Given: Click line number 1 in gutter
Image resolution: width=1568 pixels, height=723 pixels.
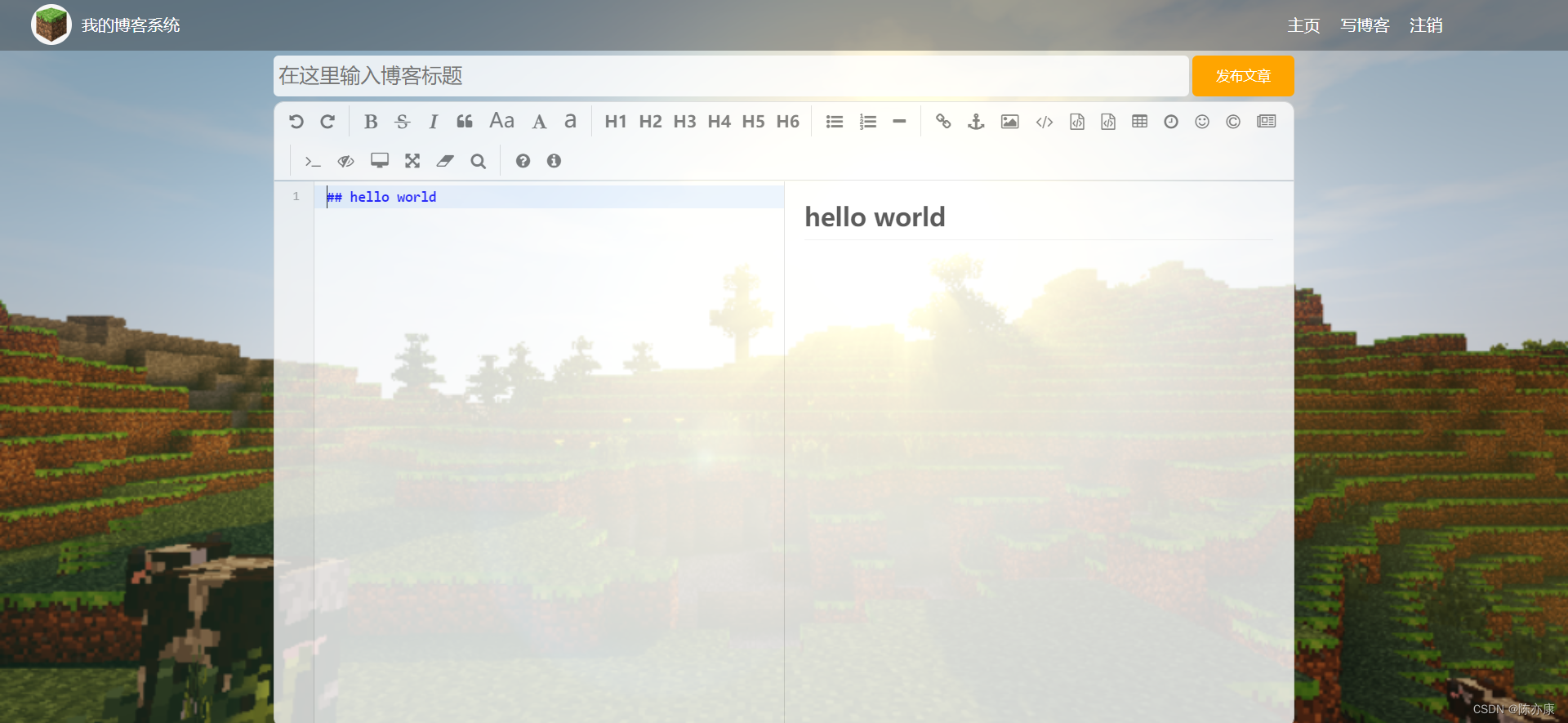Looking at the screenshot, I should point(296,197).
